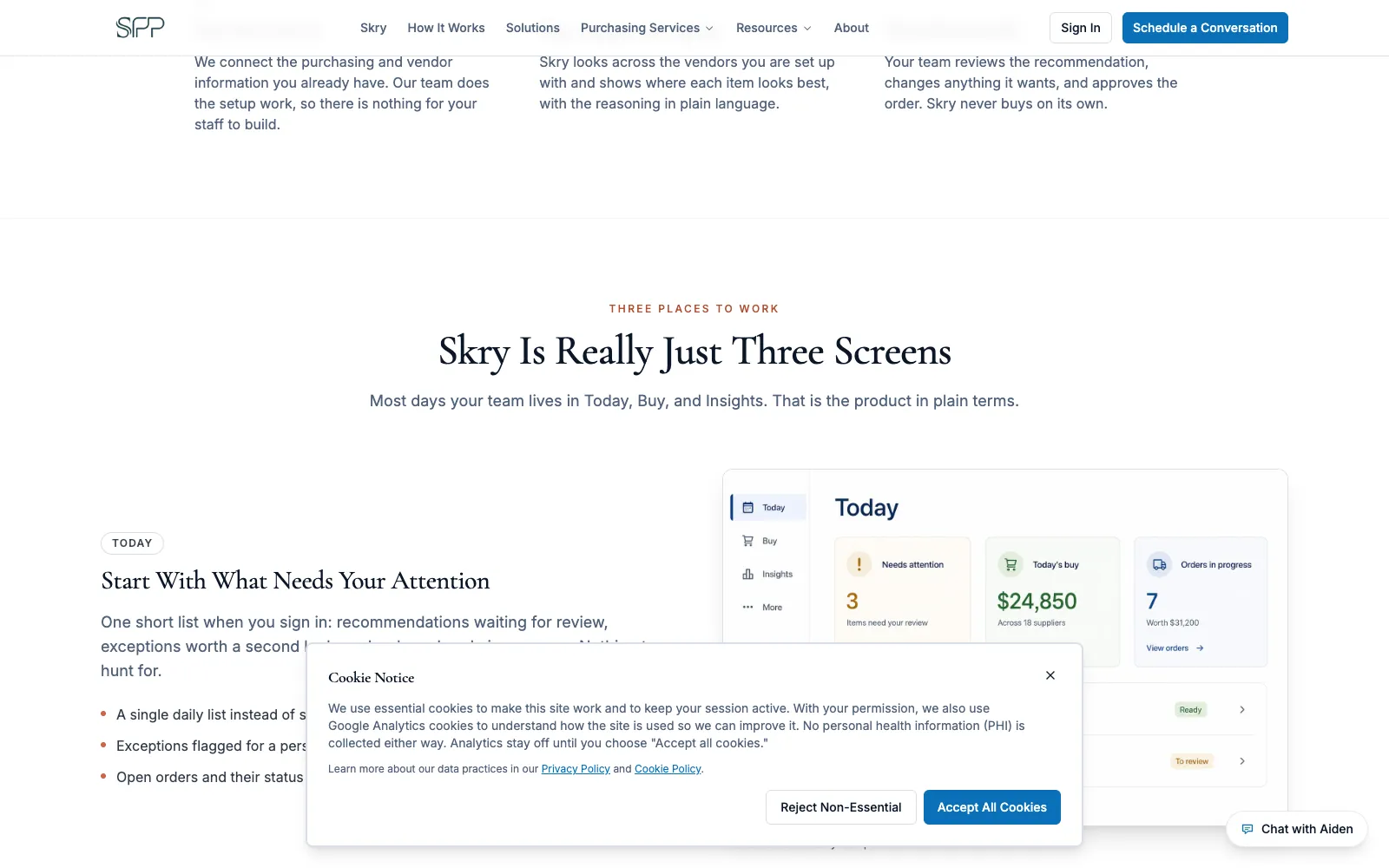
Task: Open the Solutions nav item
Action: coord(533,28)
